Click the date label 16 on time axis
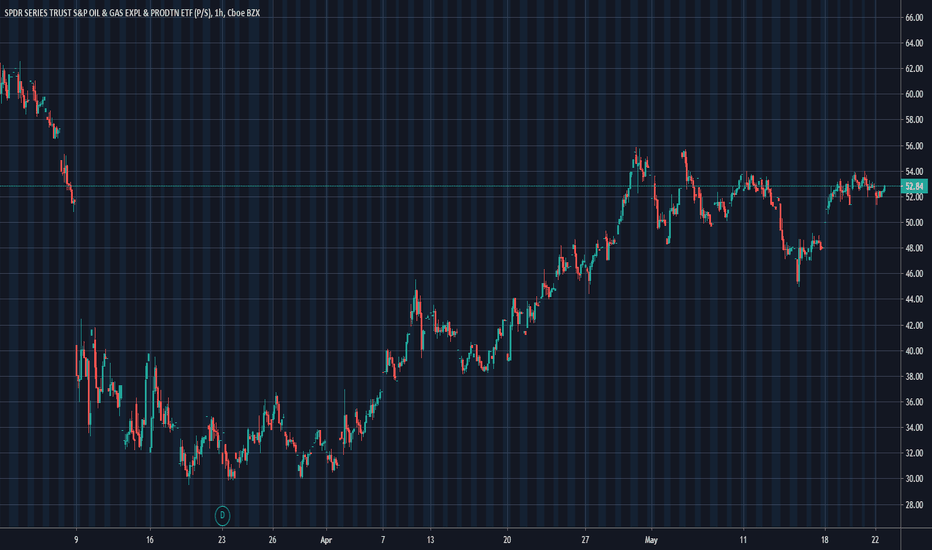 [x=150, y=540]
